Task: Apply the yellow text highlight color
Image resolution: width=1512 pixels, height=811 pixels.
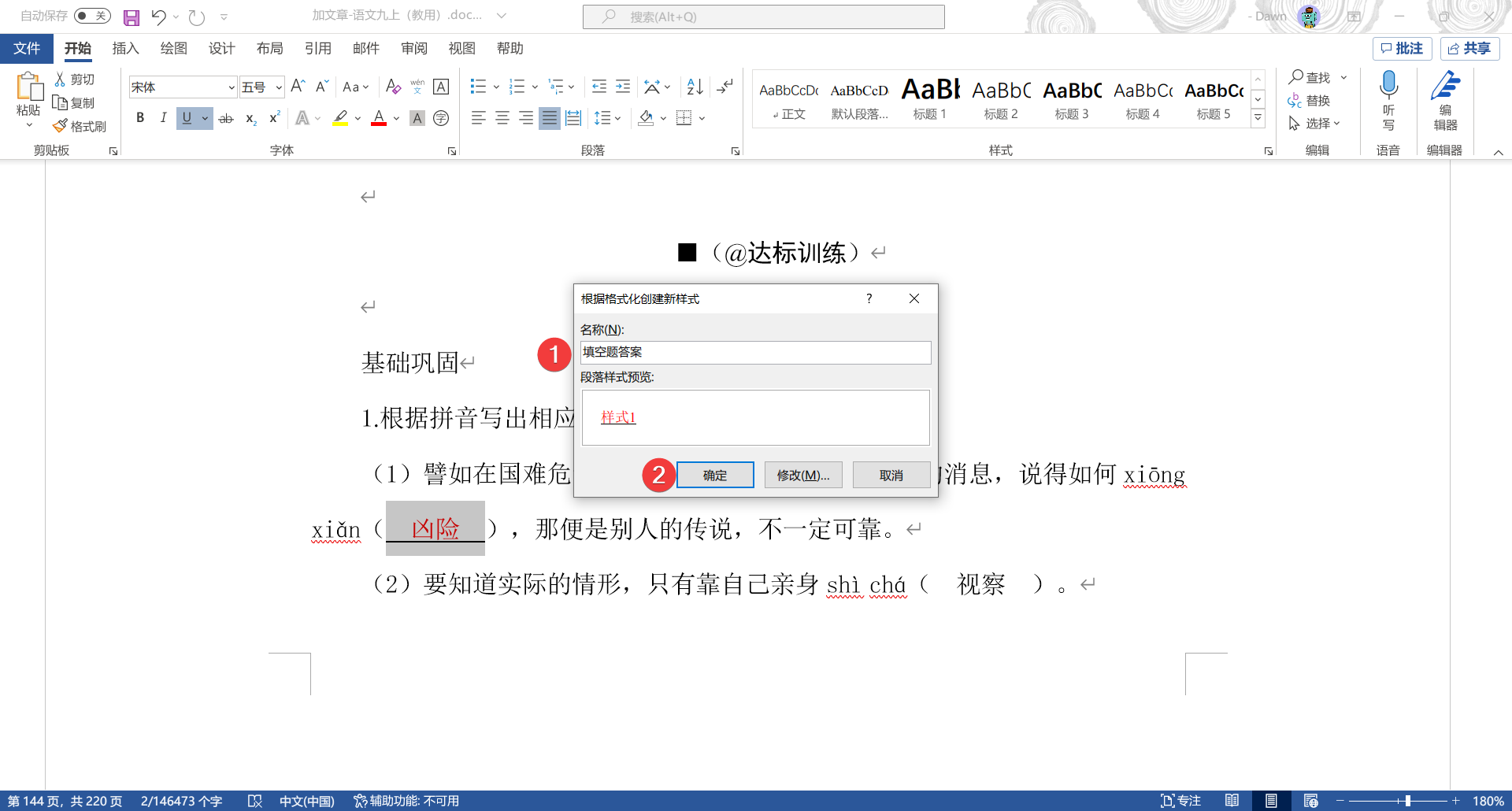Action: (340, 118)
